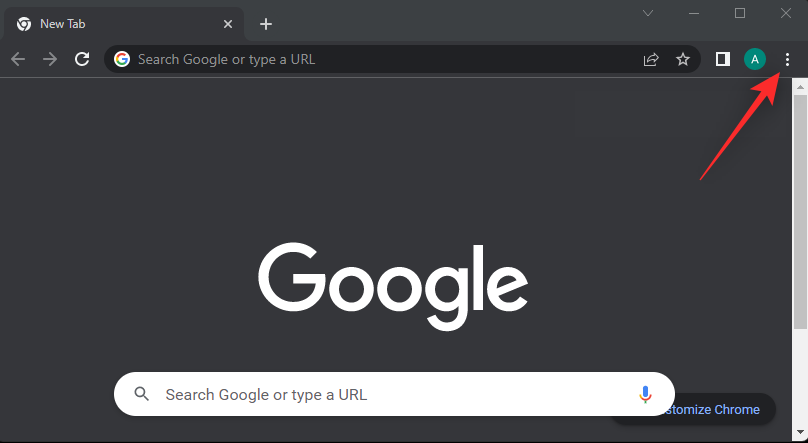Go forward to the next page

click(50, 59)
